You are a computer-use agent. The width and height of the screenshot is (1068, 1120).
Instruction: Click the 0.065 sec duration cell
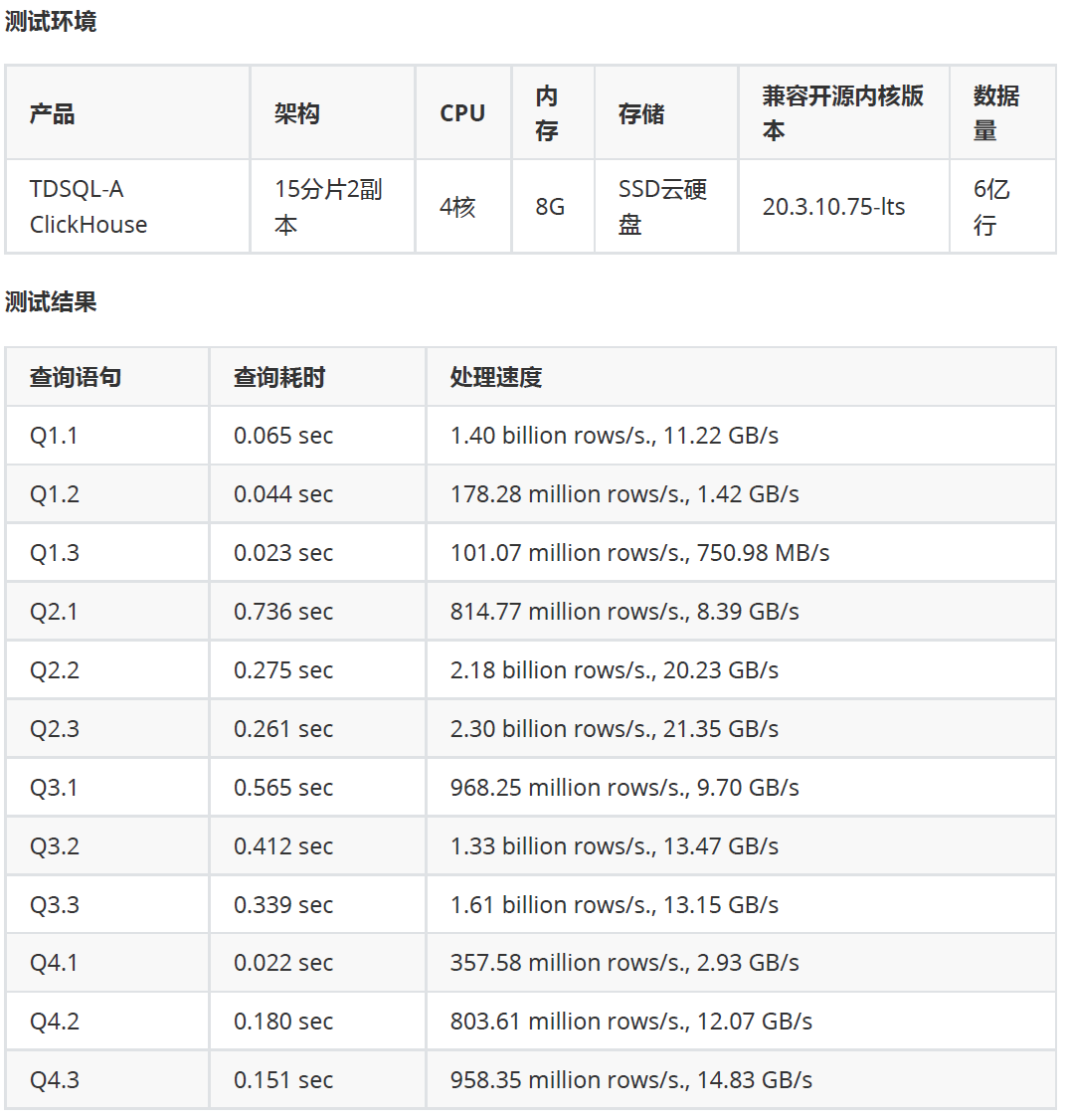pos(317,436)
